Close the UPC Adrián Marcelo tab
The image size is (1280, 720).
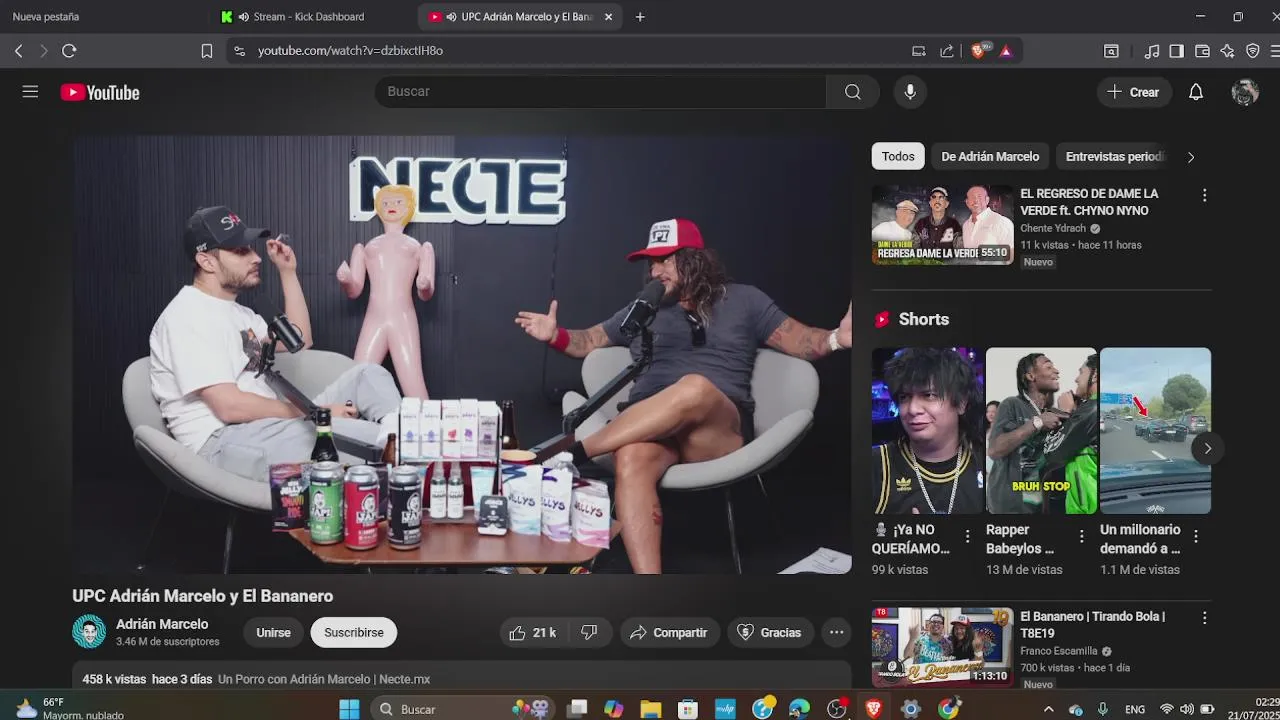point(608,17)
